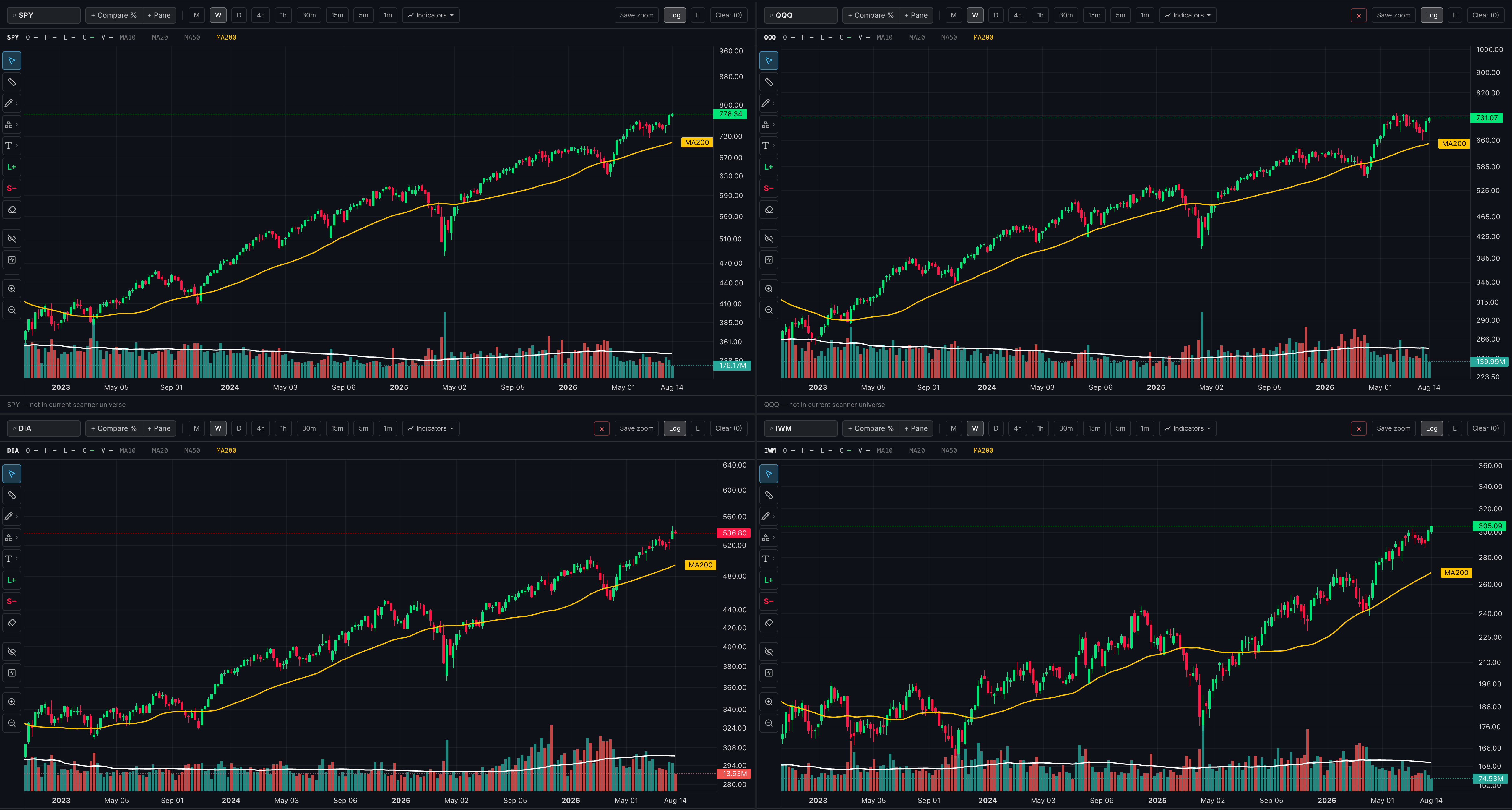Click the MA50 legend label in DIA header
Viewport: 1512px width, 810px height.
click(x=192, y=451)
